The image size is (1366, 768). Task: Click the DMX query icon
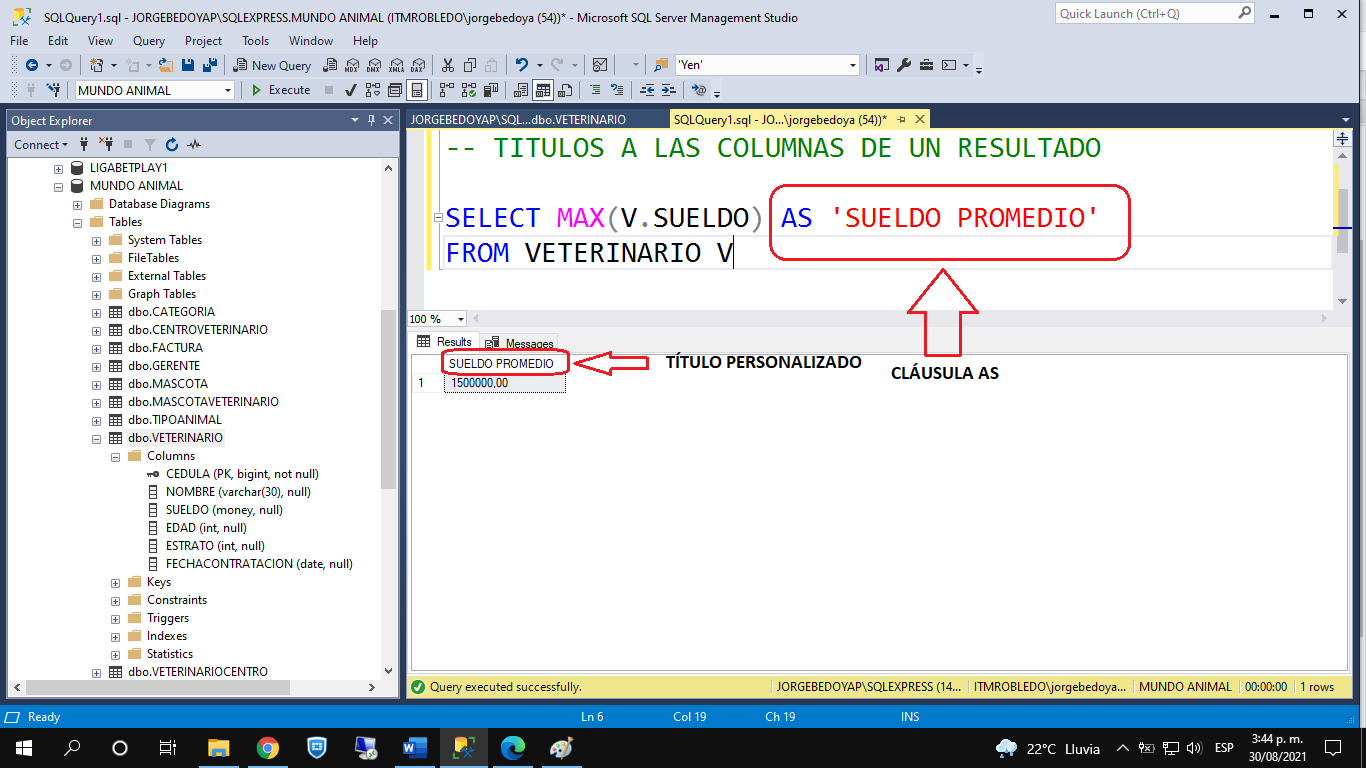[x=373, y=65]
